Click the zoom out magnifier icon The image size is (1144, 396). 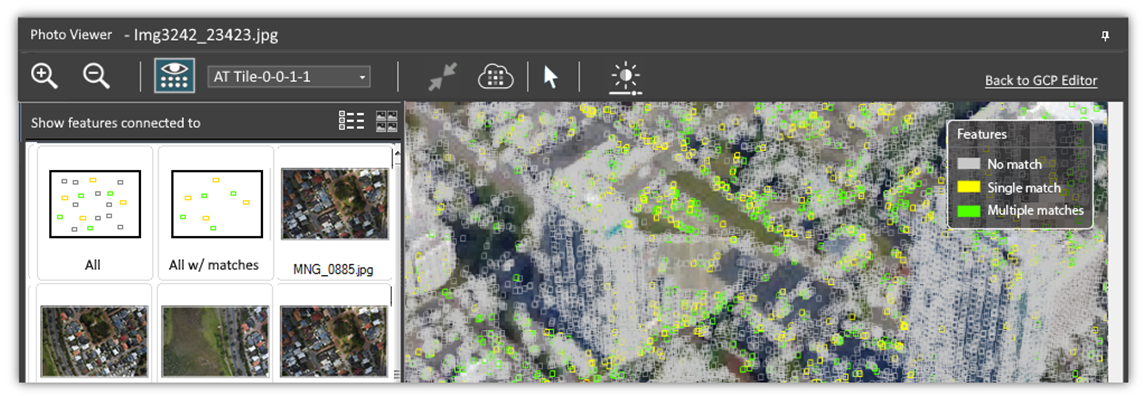(x=96, y=76)
